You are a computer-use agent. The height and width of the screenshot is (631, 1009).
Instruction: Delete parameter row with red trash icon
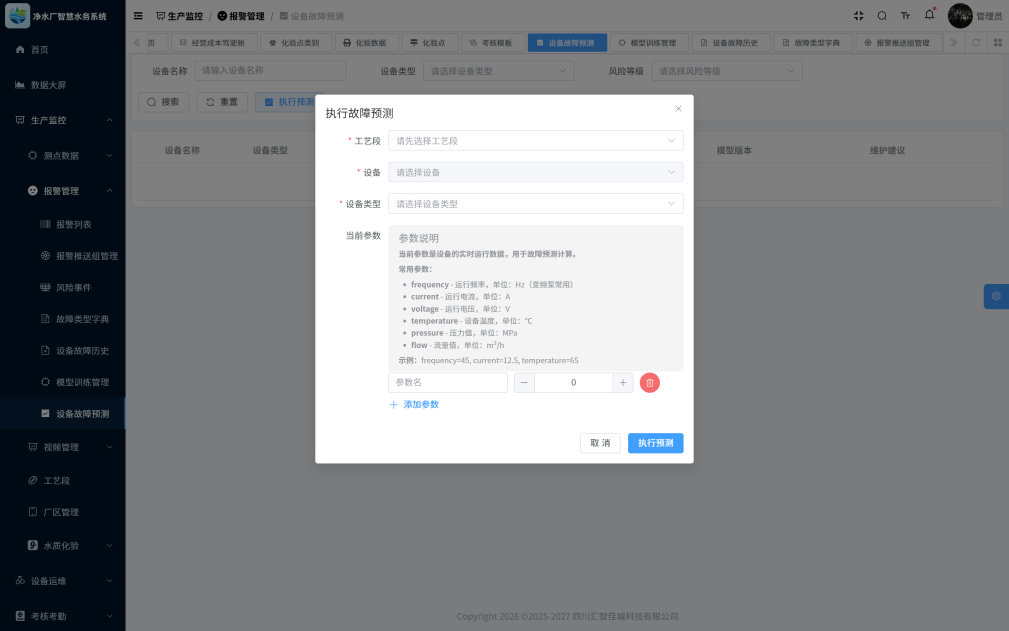650,383
